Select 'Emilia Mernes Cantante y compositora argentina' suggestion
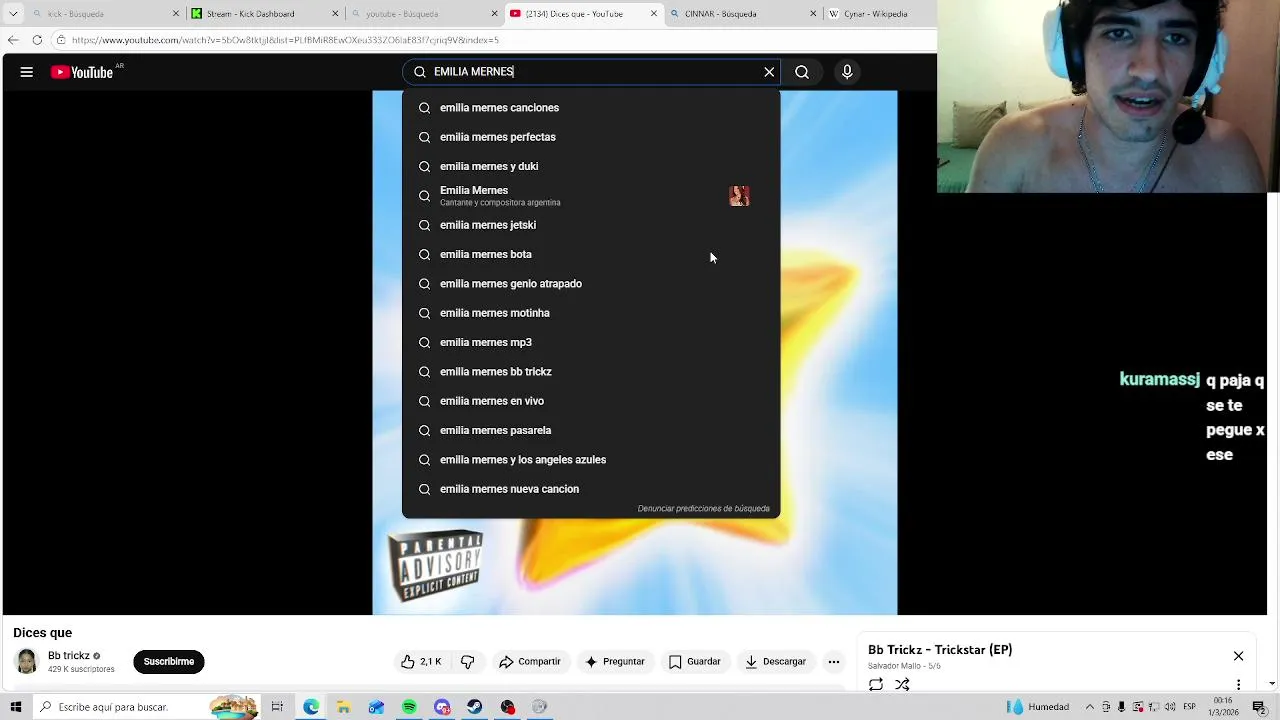 click(x=591, y=196)
